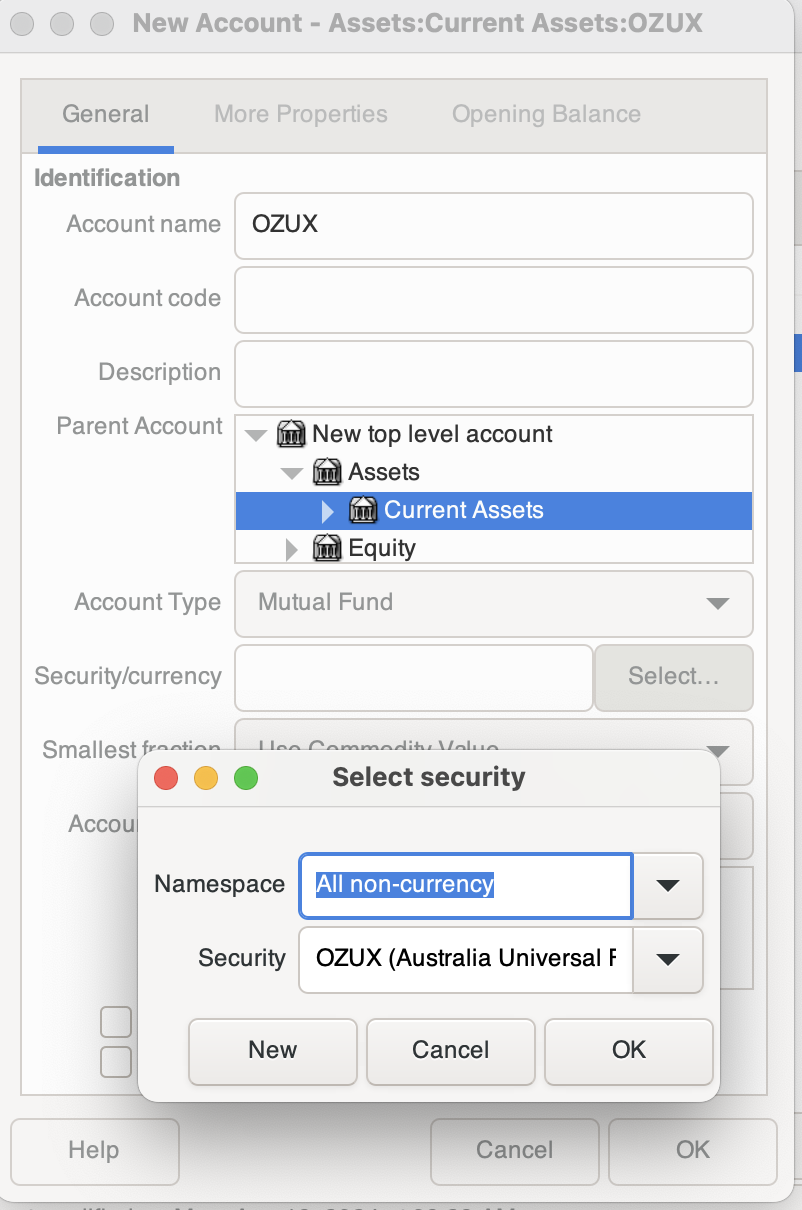Click OK in New Account window
Screen dimensions: 802x1210
(x=693, y=1151)
